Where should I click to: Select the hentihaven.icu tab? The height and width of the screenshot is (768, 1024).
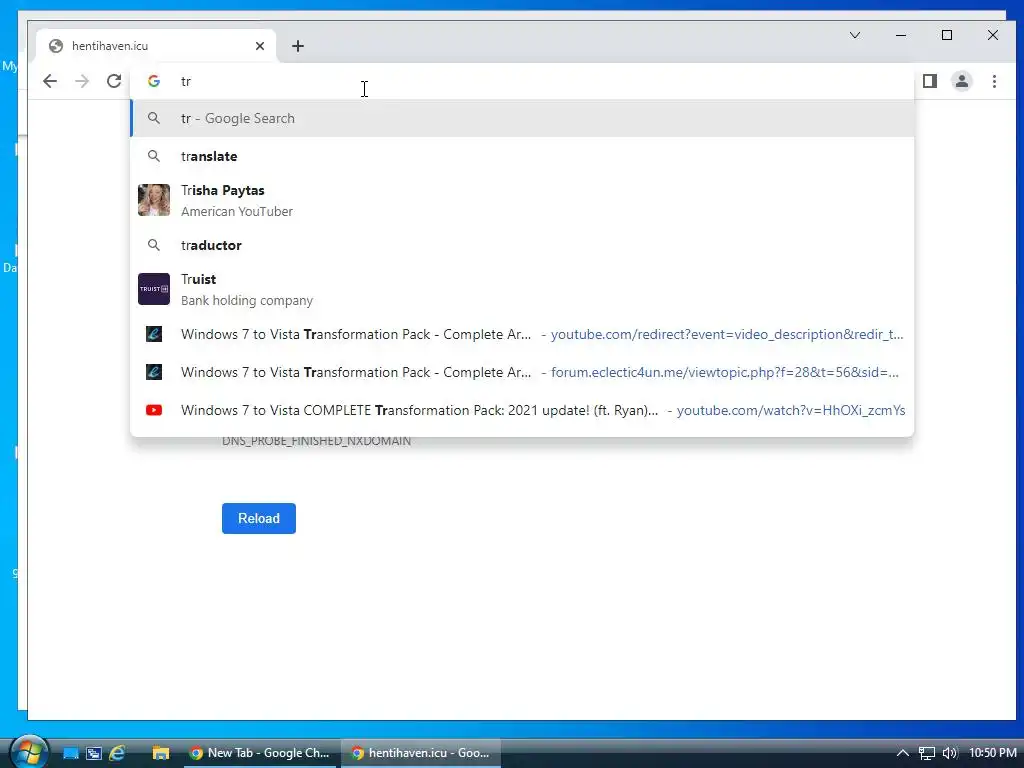tap(157, 46)
